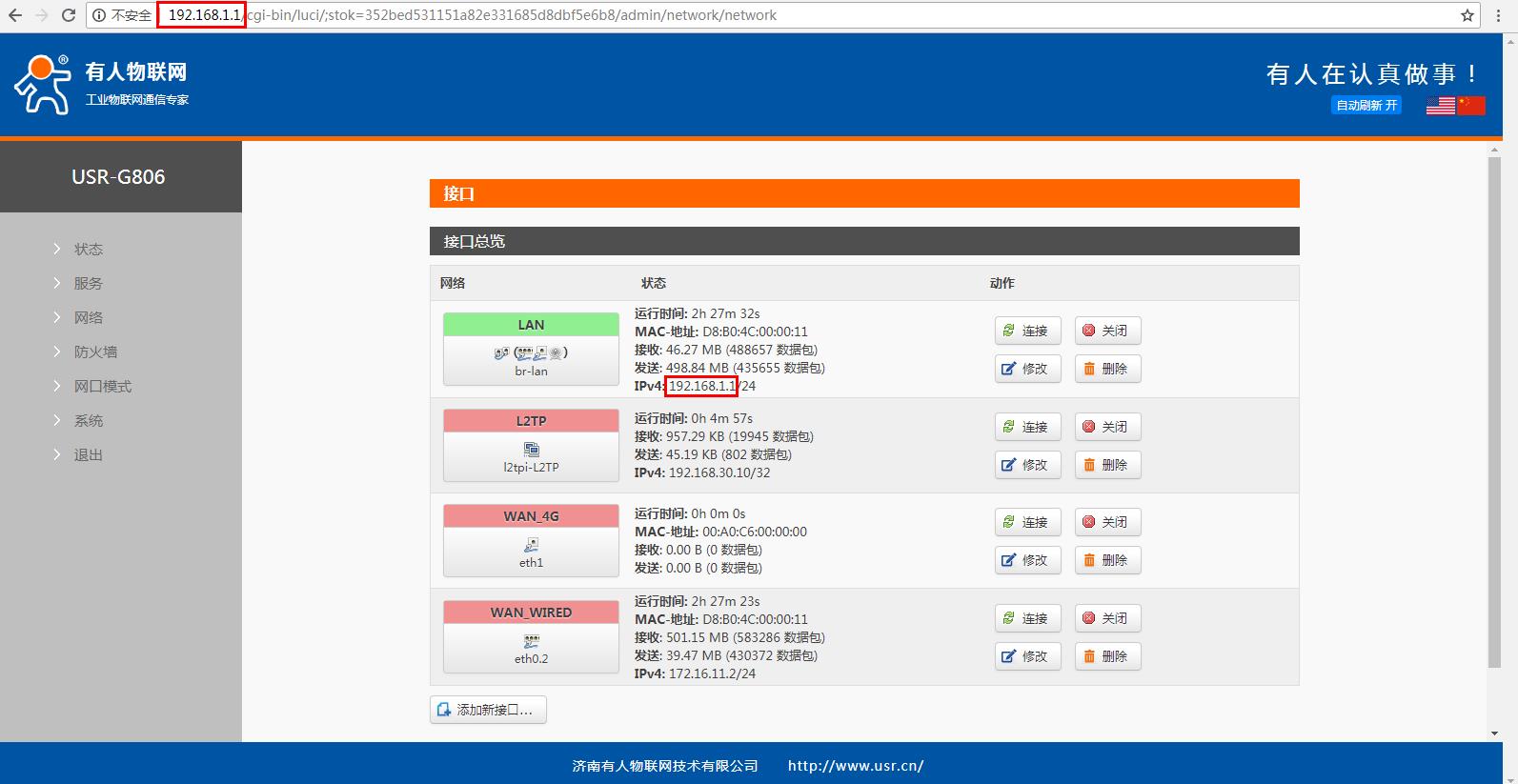The image size is (1518, 784).
Task: Click the page vertical scrollbar
Action: [1494, 412]
